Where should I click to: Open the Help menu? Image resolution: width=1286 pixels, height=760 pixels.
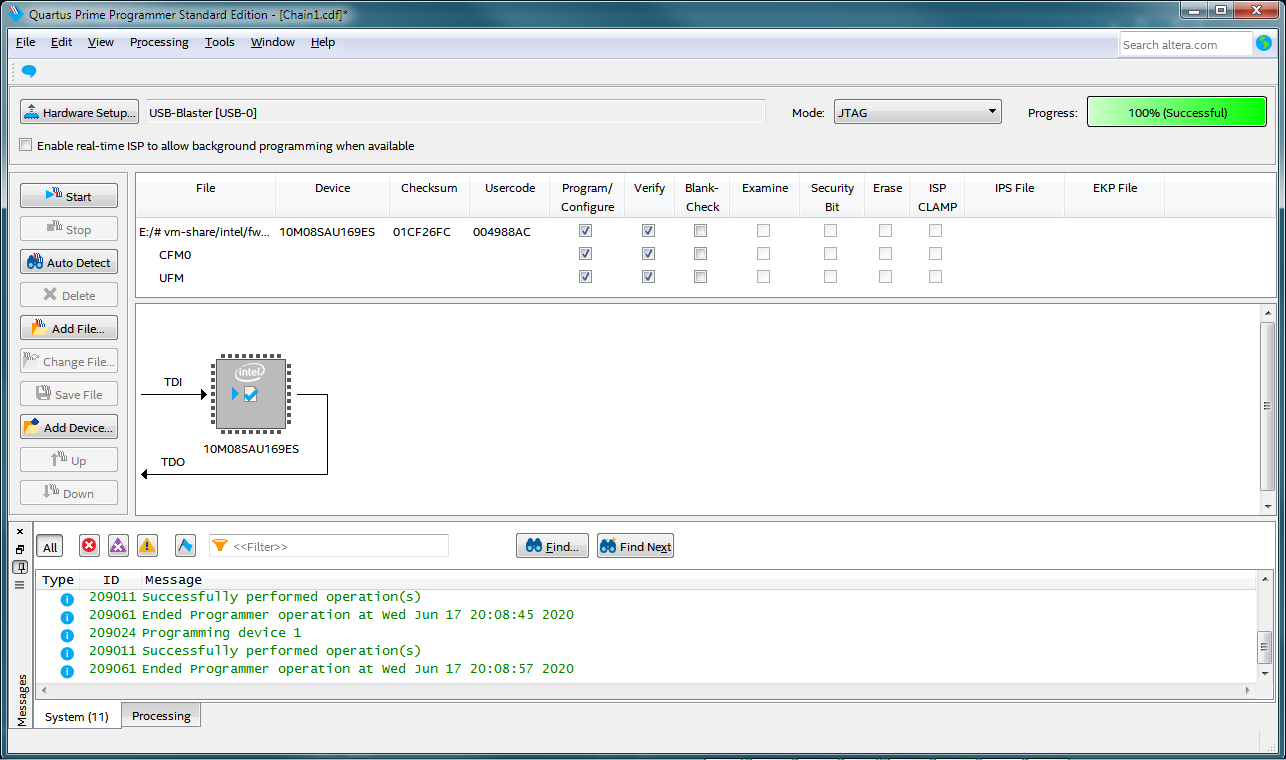pyautogui.click(x=323, y=42)
